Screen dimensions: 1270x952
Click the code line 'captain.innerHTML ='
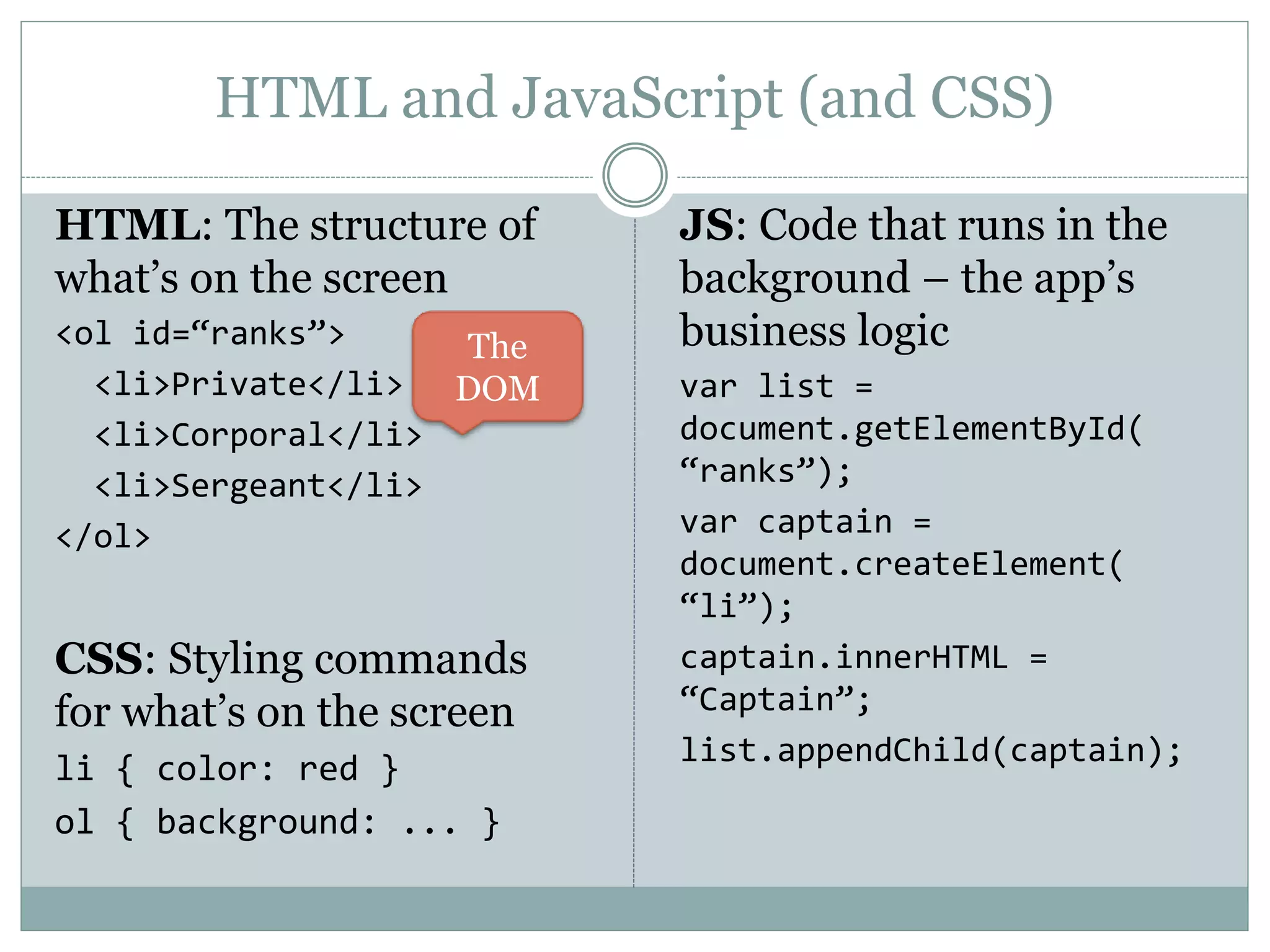click(864, 657)
